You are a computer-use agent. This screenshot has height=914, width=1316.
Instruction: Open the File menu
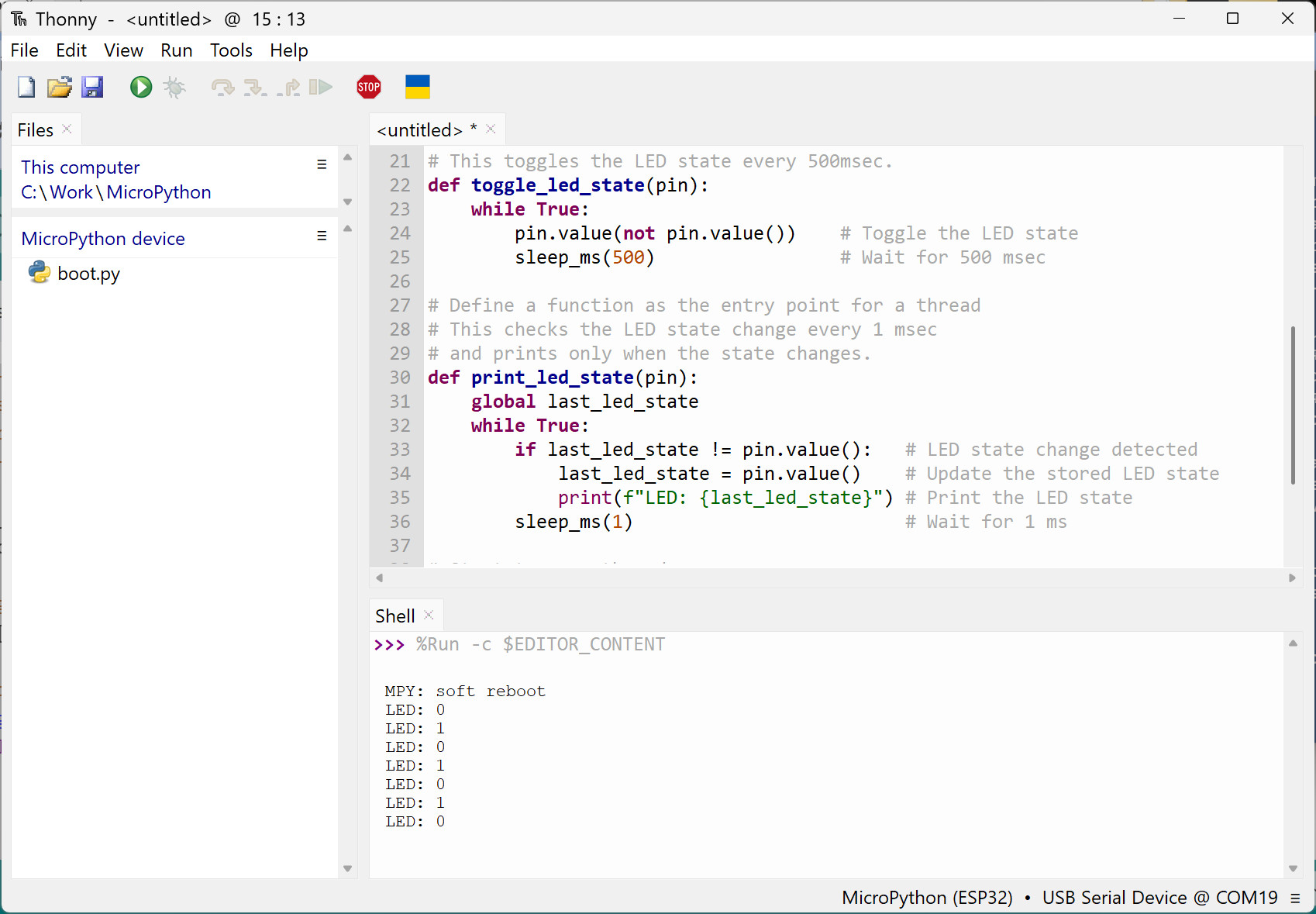[25, 50]
